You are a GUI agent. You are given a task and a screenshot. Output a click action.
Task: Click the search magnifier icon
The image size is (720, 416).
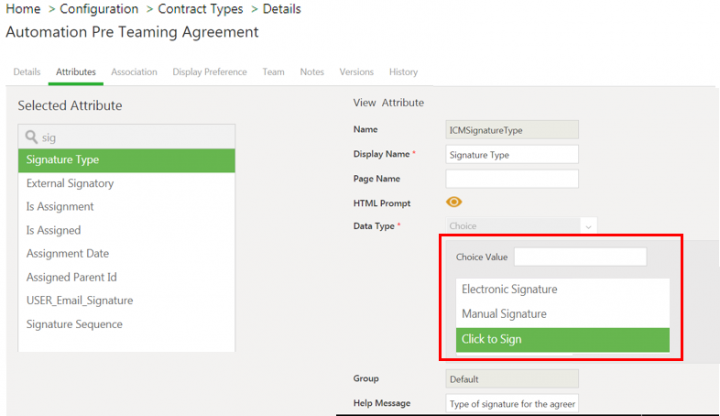pyautogui.click(x=32, y=137)
